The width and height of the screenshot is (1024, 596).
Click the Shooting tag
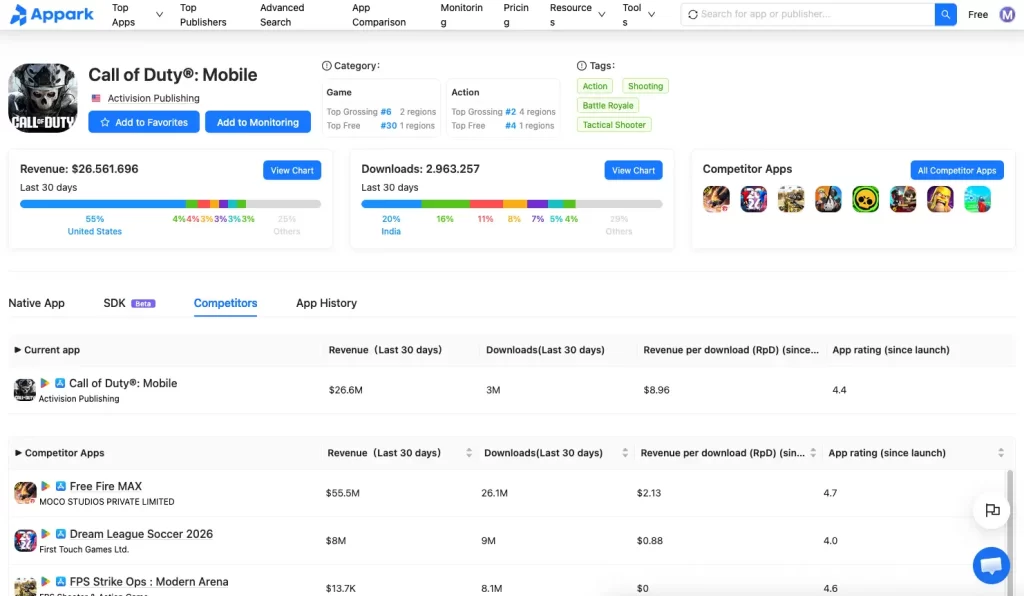pos(645,86)
